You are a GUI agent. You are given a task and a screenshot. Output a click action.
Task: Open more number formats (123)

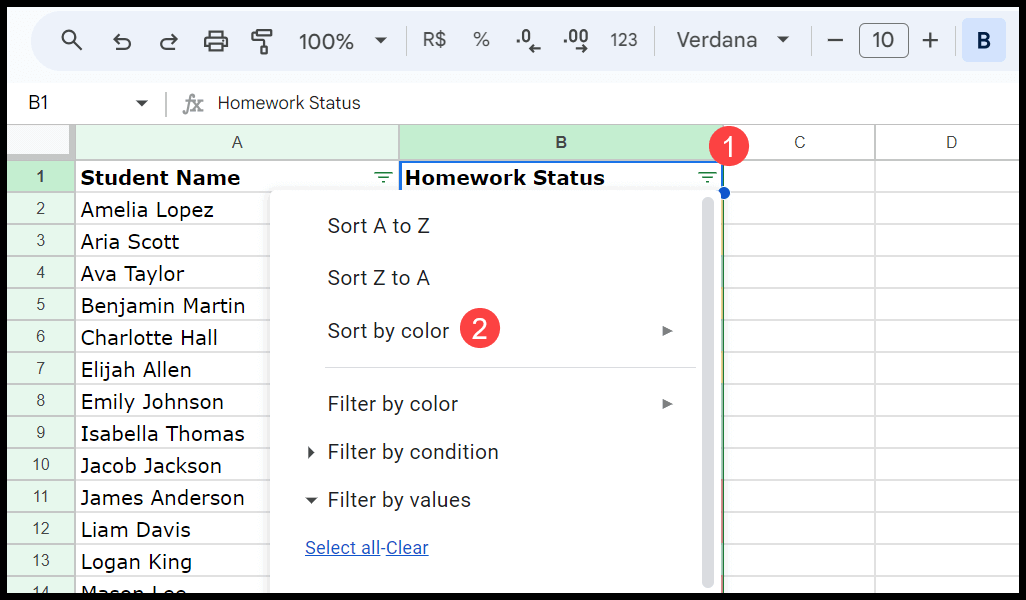pos(624,41)
